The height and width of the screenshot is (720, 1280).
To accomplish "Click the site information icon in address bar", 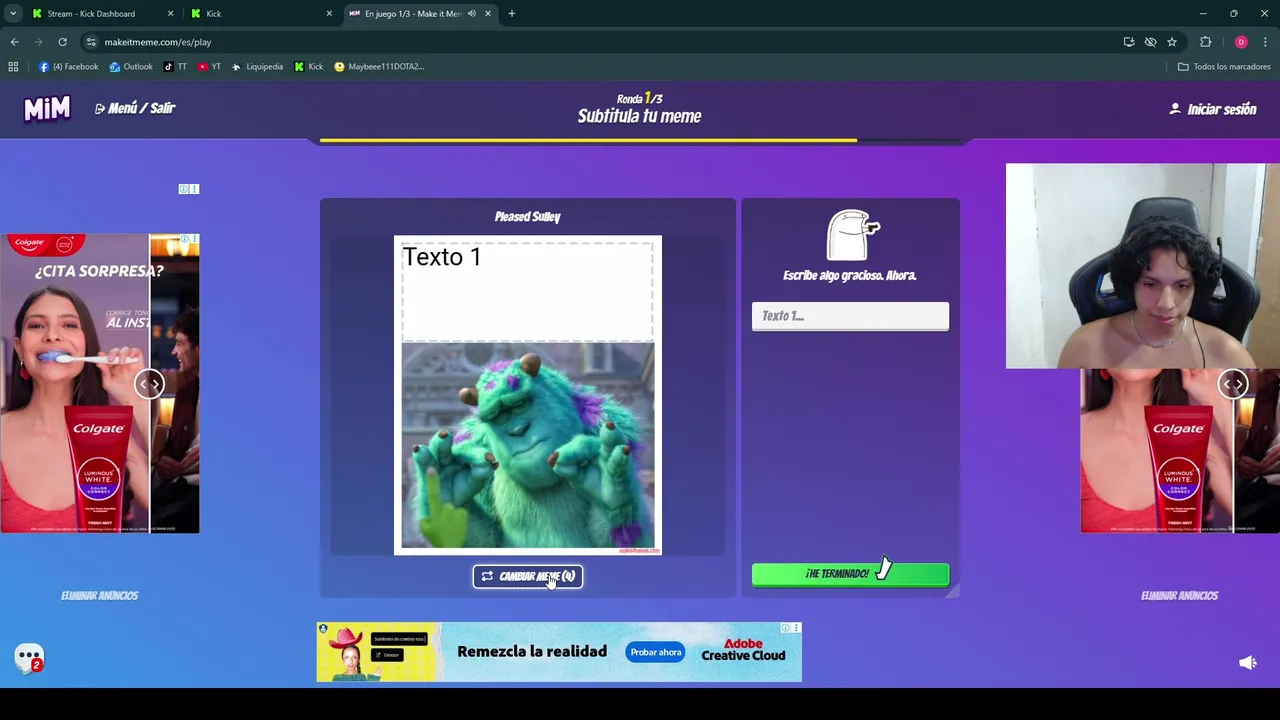I will pos(91,42).
